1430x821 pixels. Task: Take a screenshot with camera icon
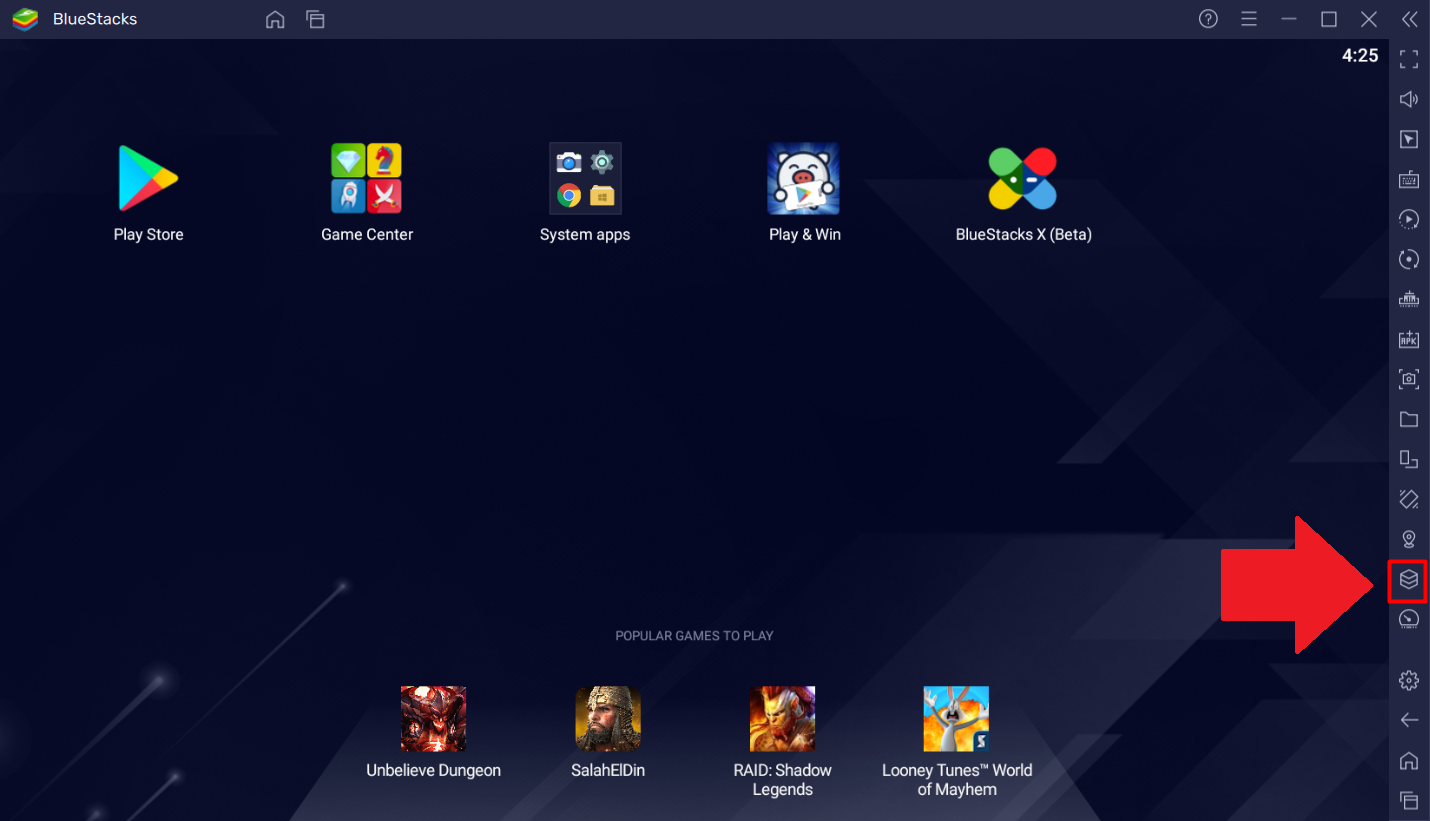1409,379
